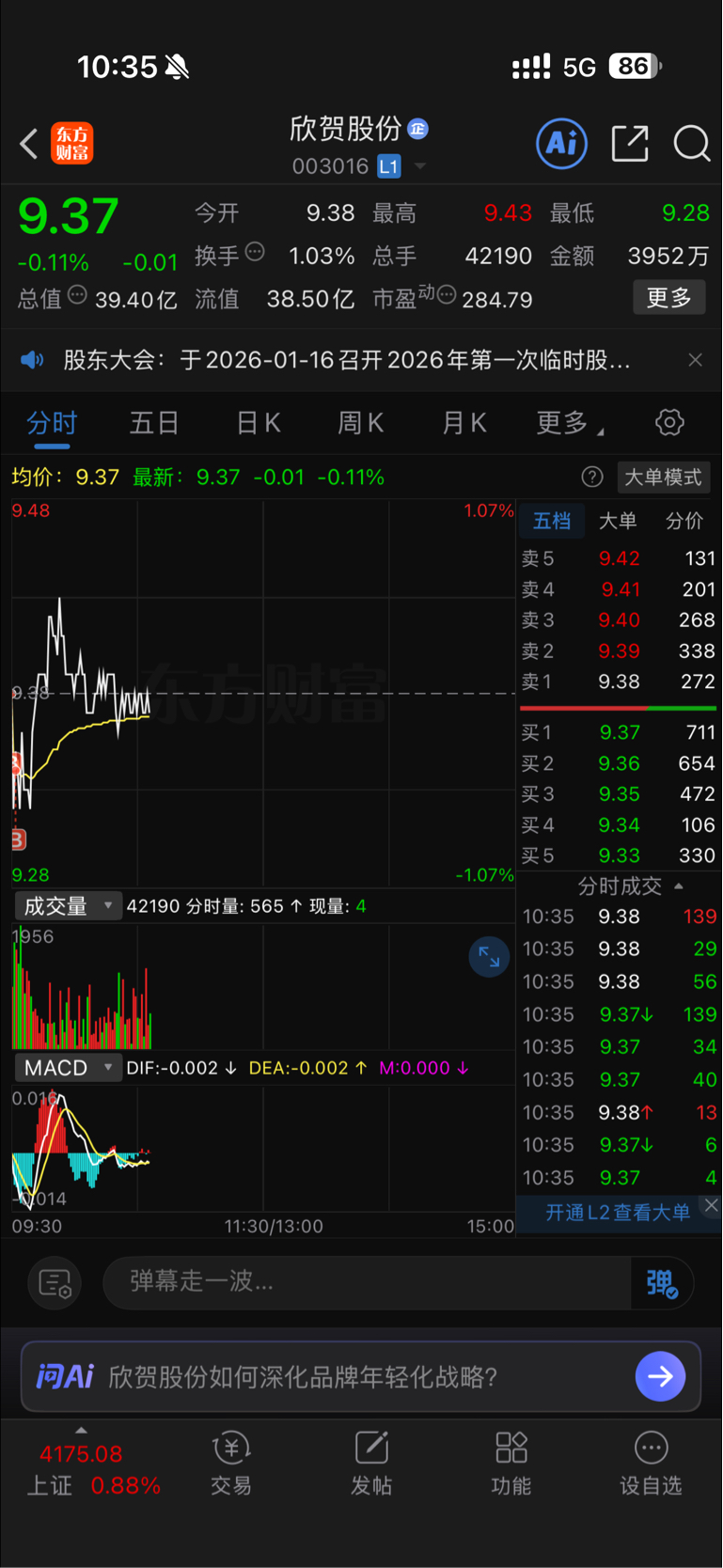The height and width of the screenshot is (1568, 723).
Task: Switch to 日K chart tab
Action: 258,423
